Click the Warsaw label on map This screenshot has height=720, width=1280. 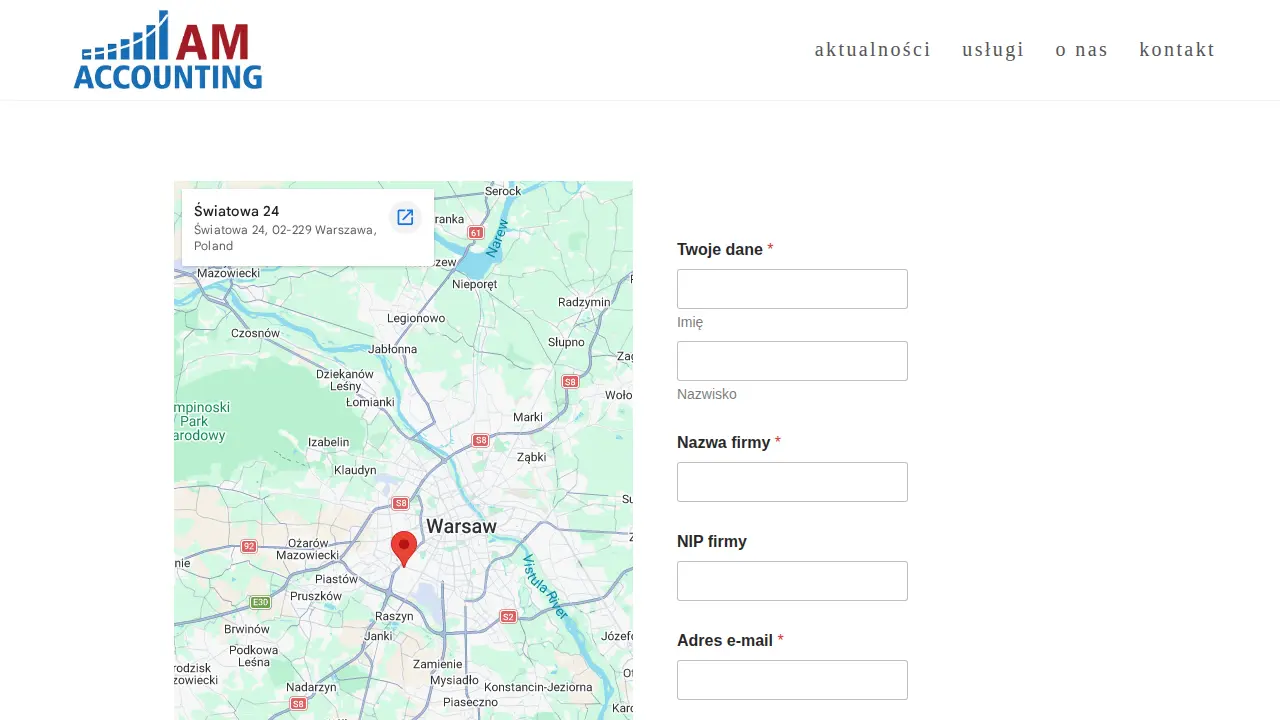point(461,526)
